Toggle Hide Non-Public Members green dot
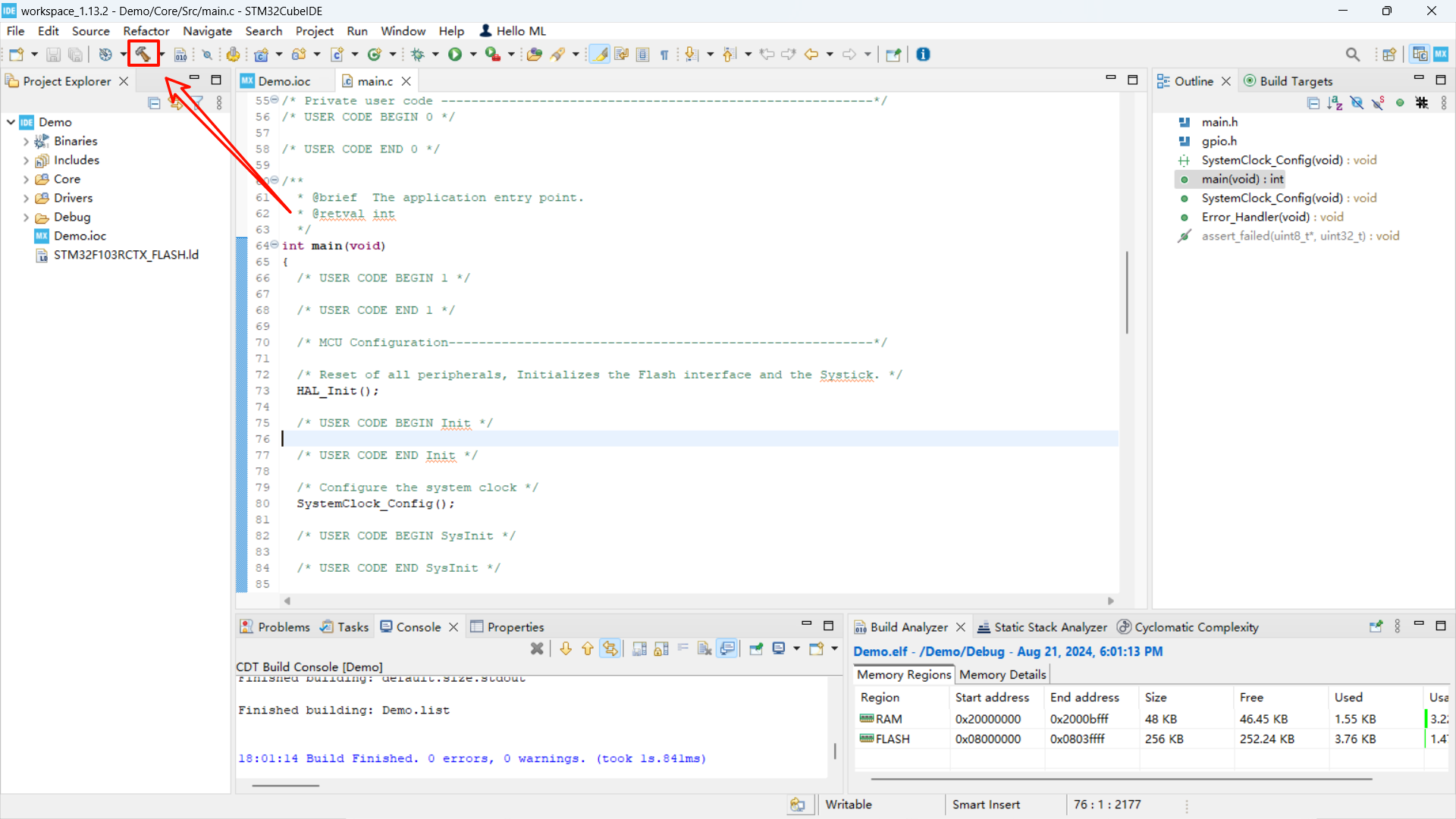This screenshot has height=819, width=1456. point(1400,102)
